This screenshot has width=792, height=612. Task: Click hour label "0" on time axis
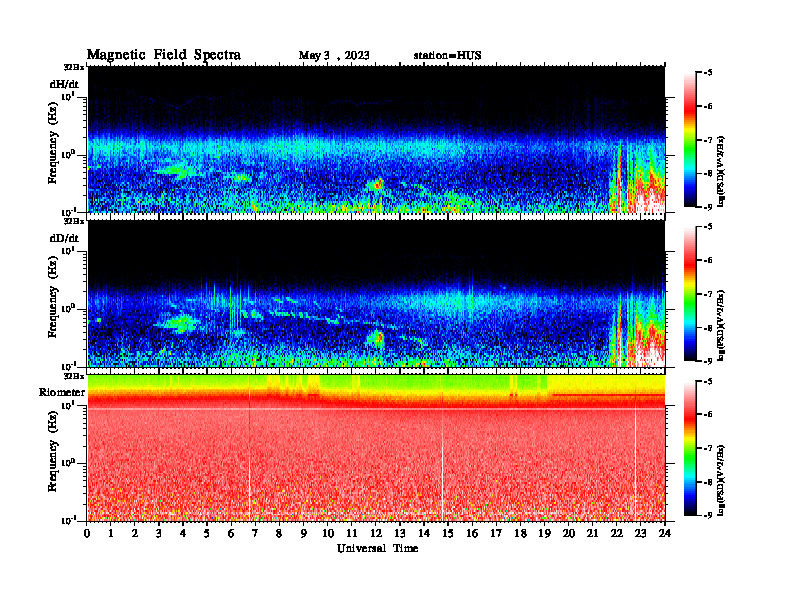pos(87,533)
